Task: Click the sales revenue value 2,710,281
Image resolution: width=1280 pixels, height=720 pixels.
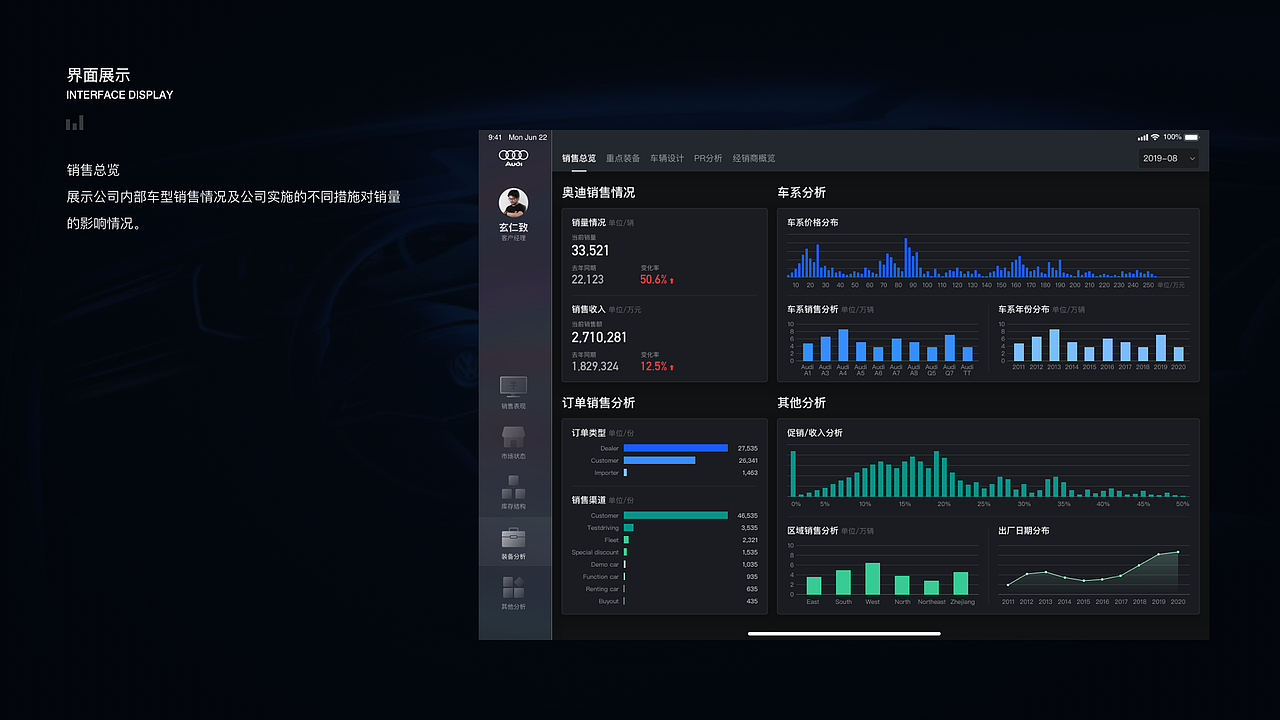Action: (x=599, y=338)
